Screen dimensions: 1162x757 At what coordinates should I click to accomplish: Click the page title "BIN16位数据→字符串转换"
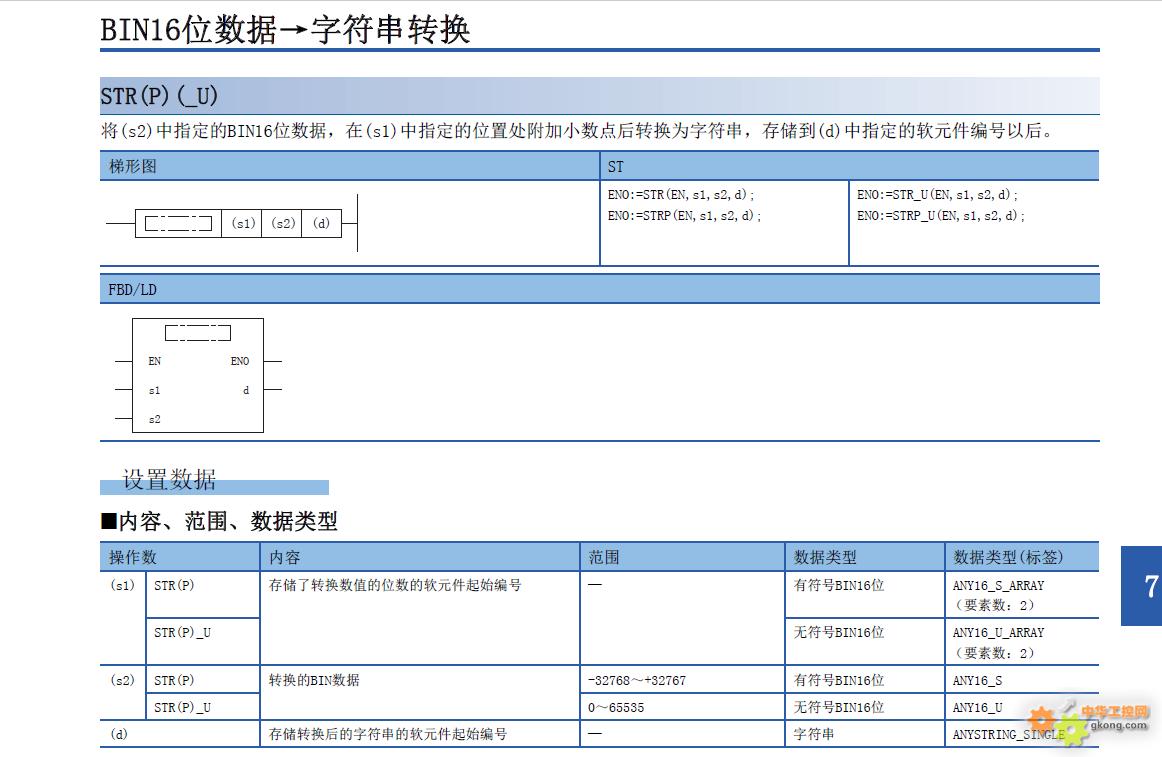point(285,30)
